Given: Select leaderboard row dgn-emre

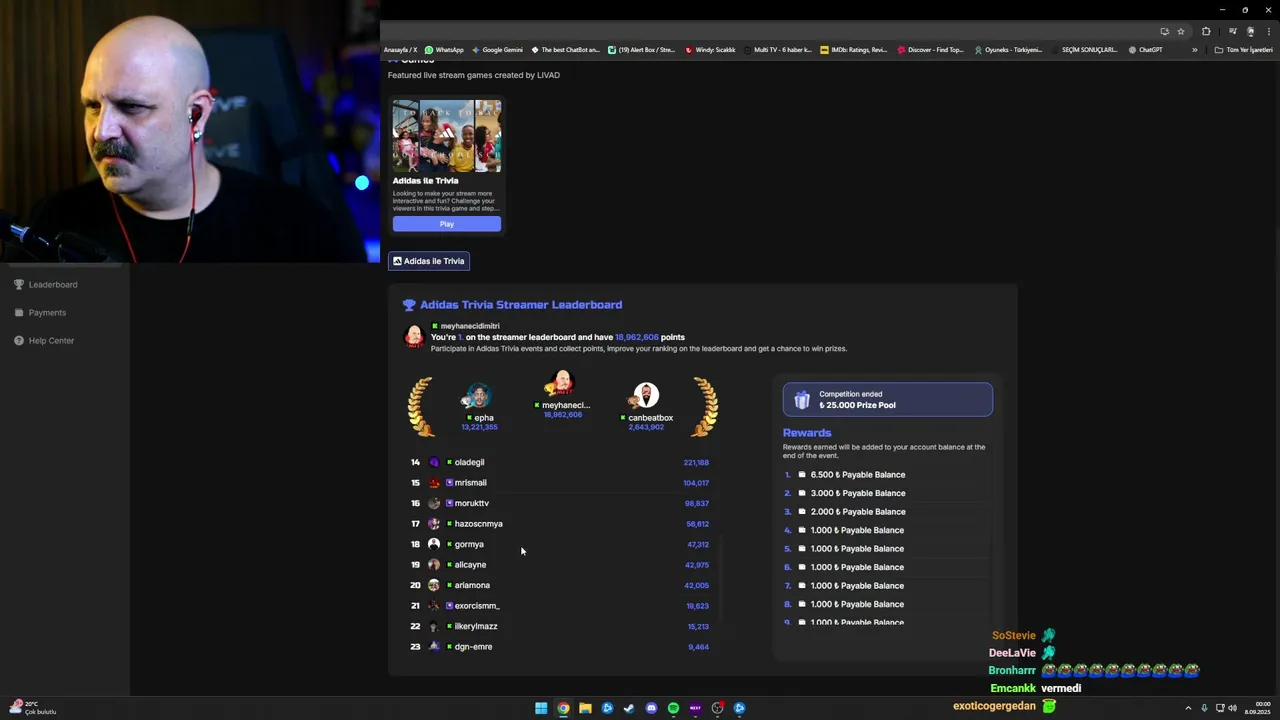Looking at the screenshot, I should click(560, 647).
